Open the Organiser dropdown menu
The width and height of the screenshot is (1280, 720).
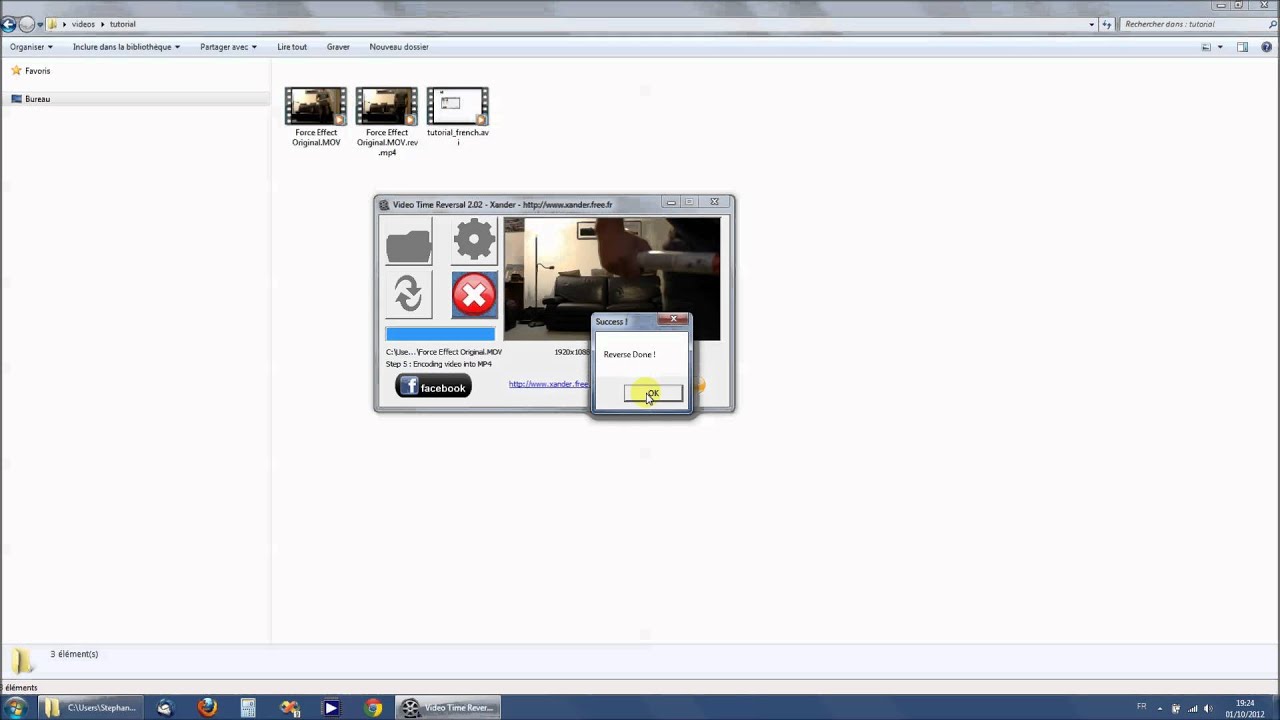[x=31, y=47]
